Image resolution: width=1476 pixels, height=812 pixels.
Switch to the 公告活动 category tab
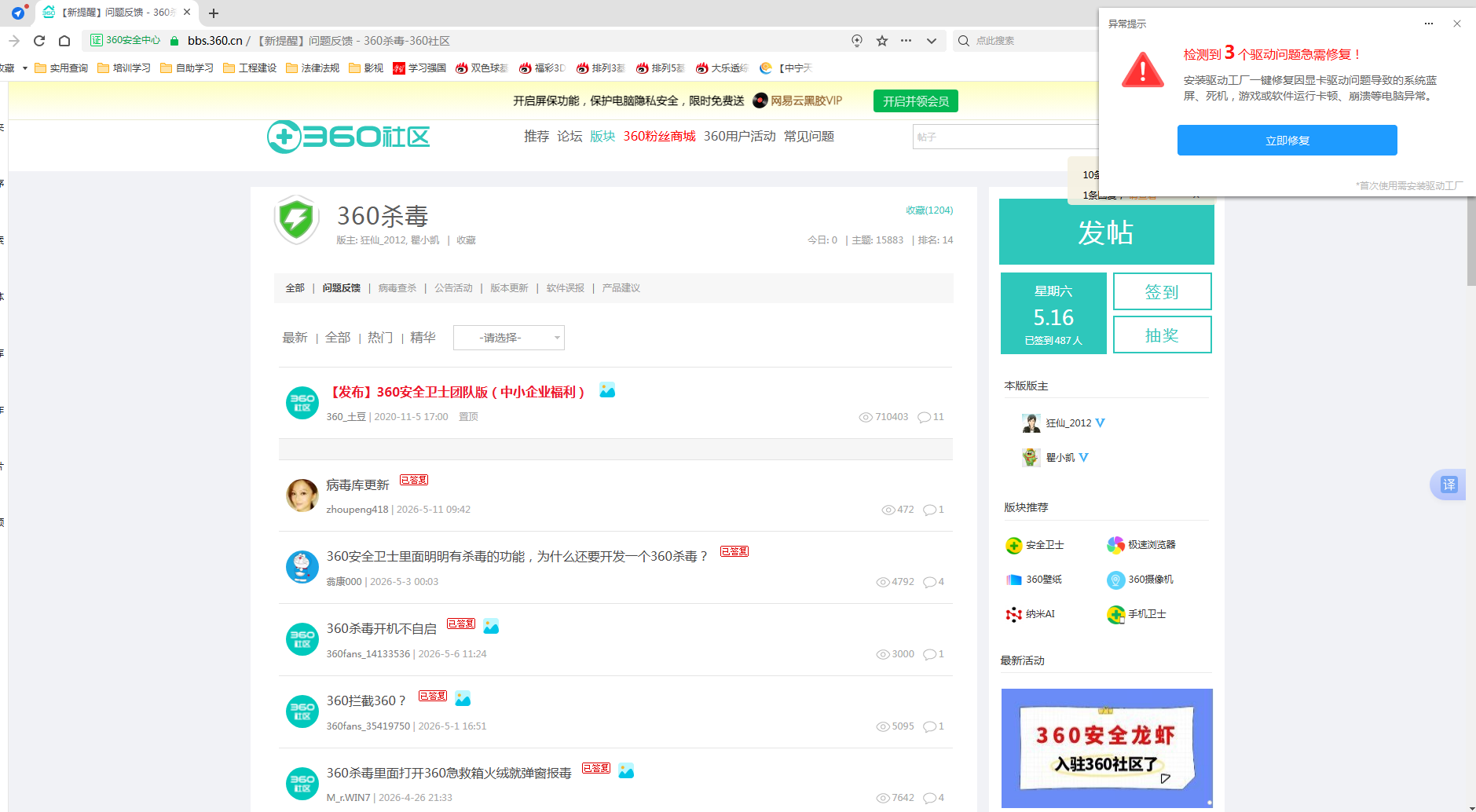(x=453, y=288)
